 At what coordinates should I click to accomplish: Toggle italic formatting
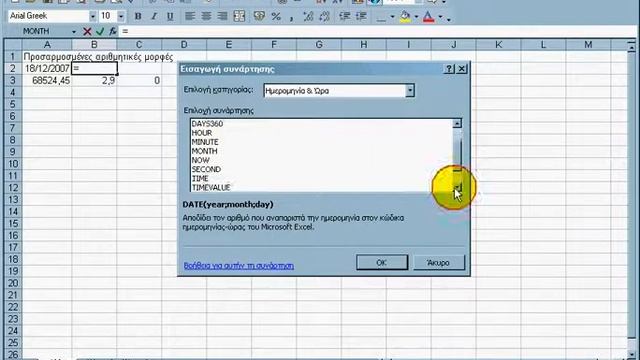point(154,16)
